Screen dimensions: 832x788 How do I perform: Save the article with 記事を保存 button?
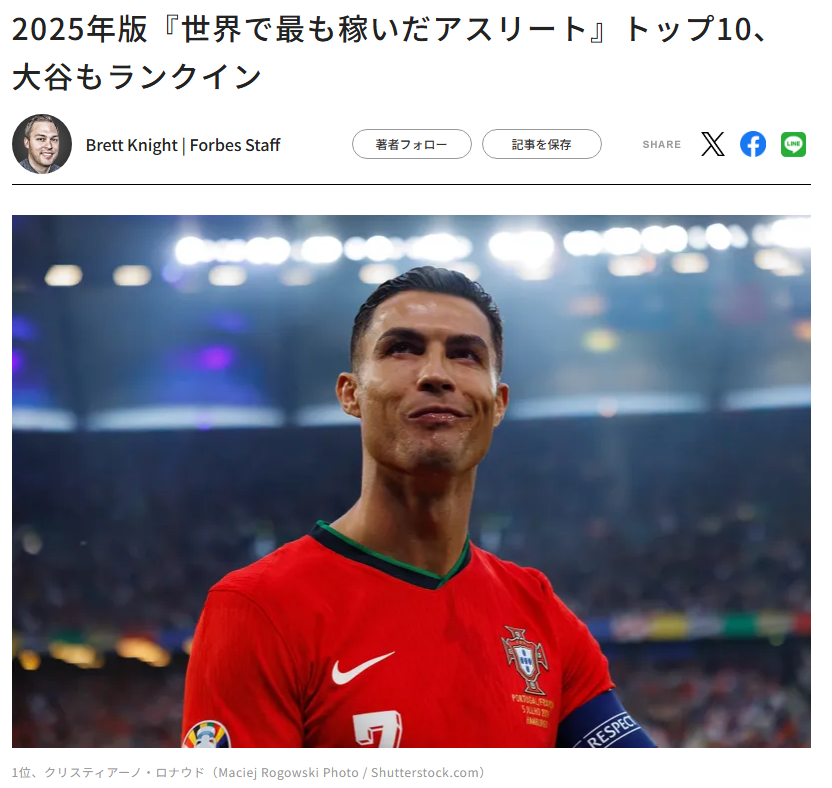(541, 144)
